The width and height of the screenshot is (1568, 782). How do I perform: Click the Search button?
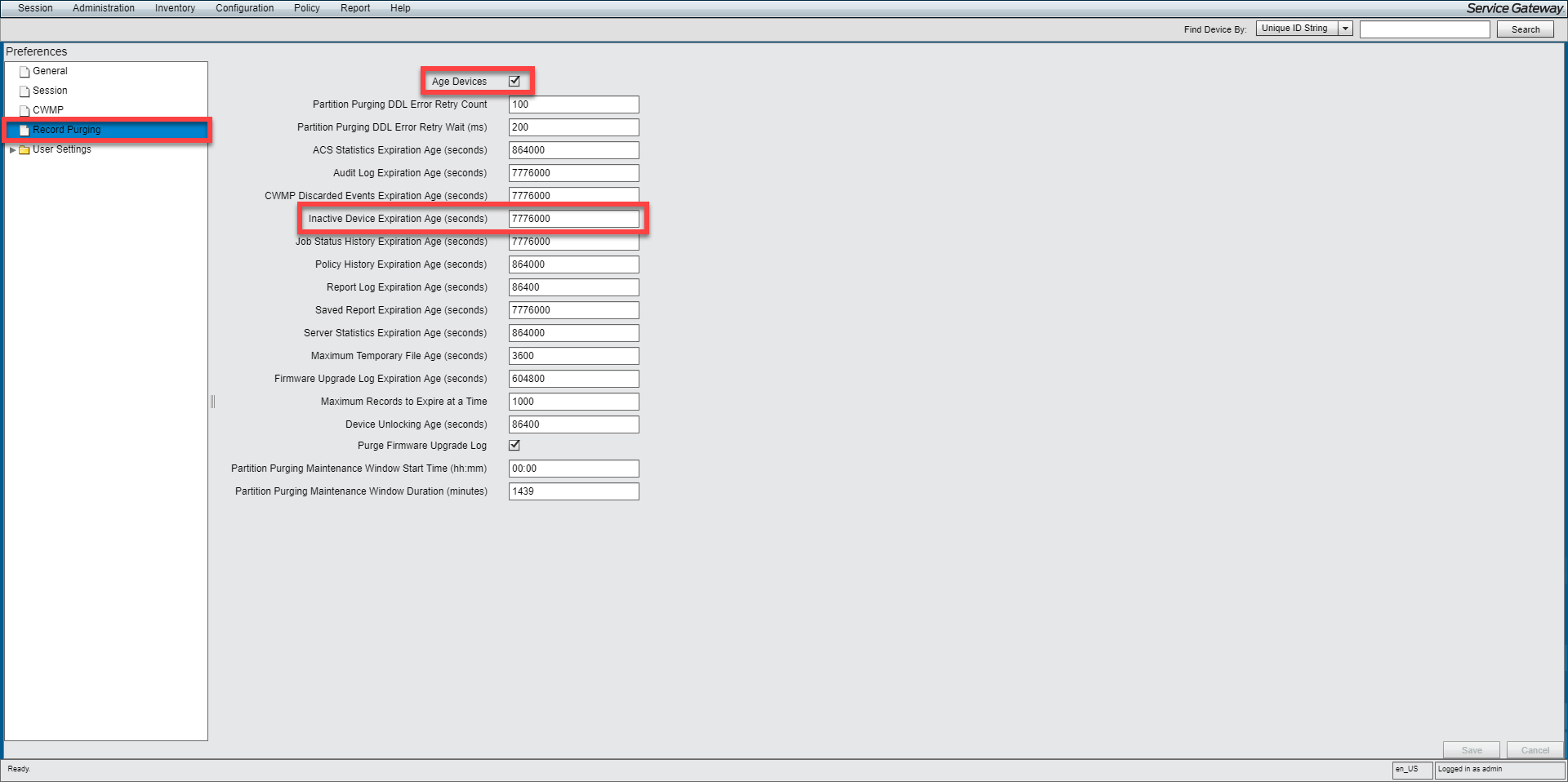click(x=1525, y=29)
